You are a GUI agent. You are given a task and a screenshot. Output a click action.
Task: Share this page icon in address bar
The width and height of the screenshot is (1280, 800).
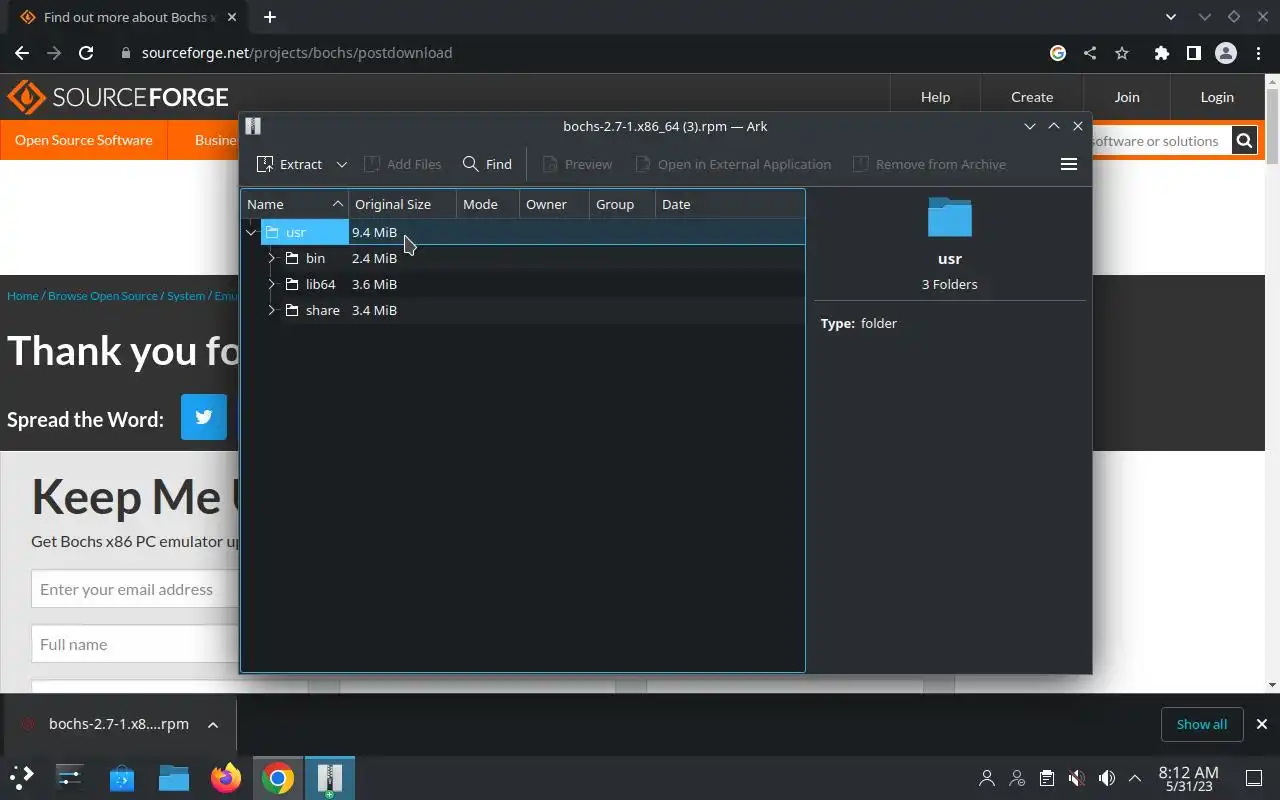click(1090, 53)
